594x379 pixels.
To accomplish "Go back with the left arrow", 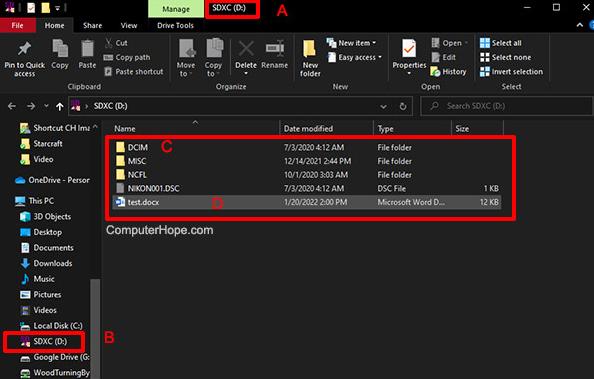I will (x=12, y=106).
